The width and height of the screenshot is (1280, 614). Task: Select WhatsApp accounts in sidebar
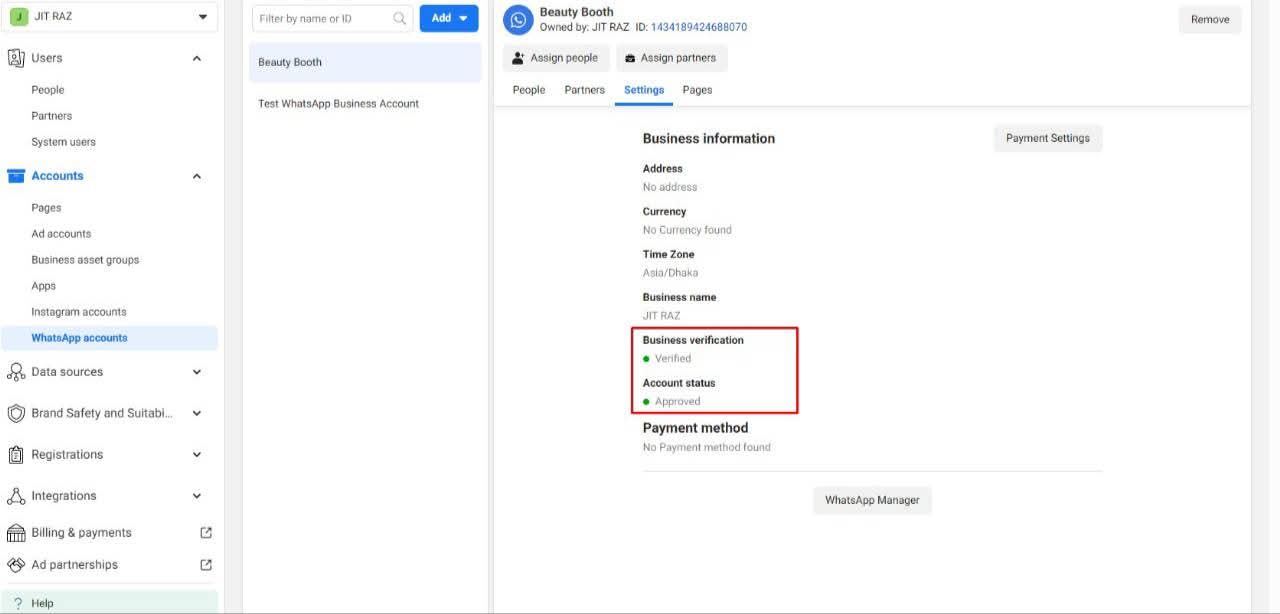point(110,338)
